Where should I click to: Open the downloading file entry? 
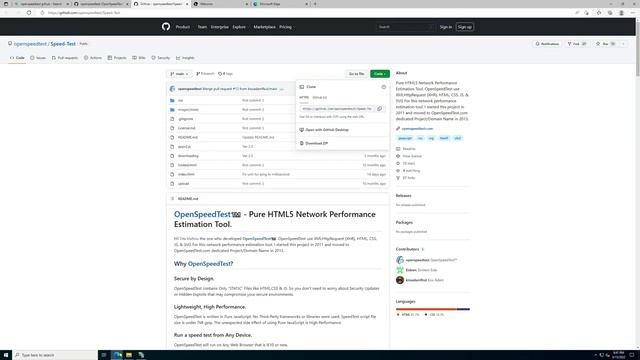(188, 156)
